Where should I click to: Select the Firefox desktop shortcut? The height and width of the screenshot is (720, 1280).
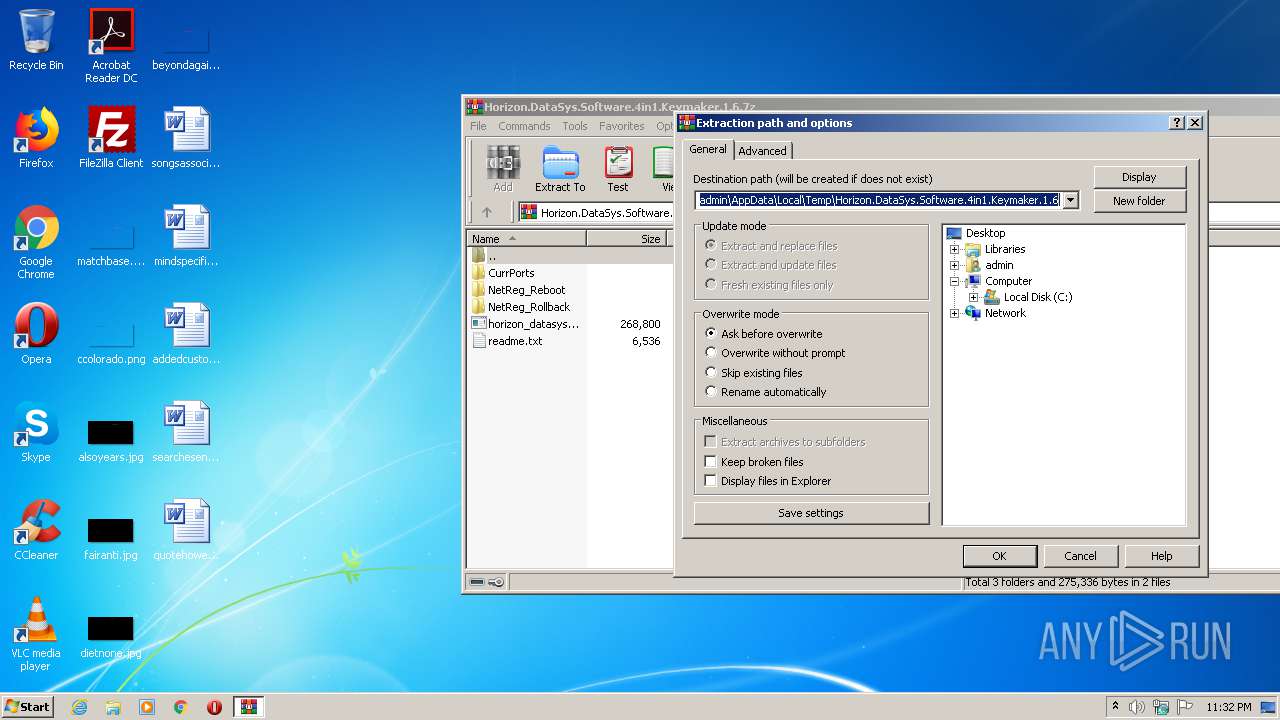click(x=36, y=138)
